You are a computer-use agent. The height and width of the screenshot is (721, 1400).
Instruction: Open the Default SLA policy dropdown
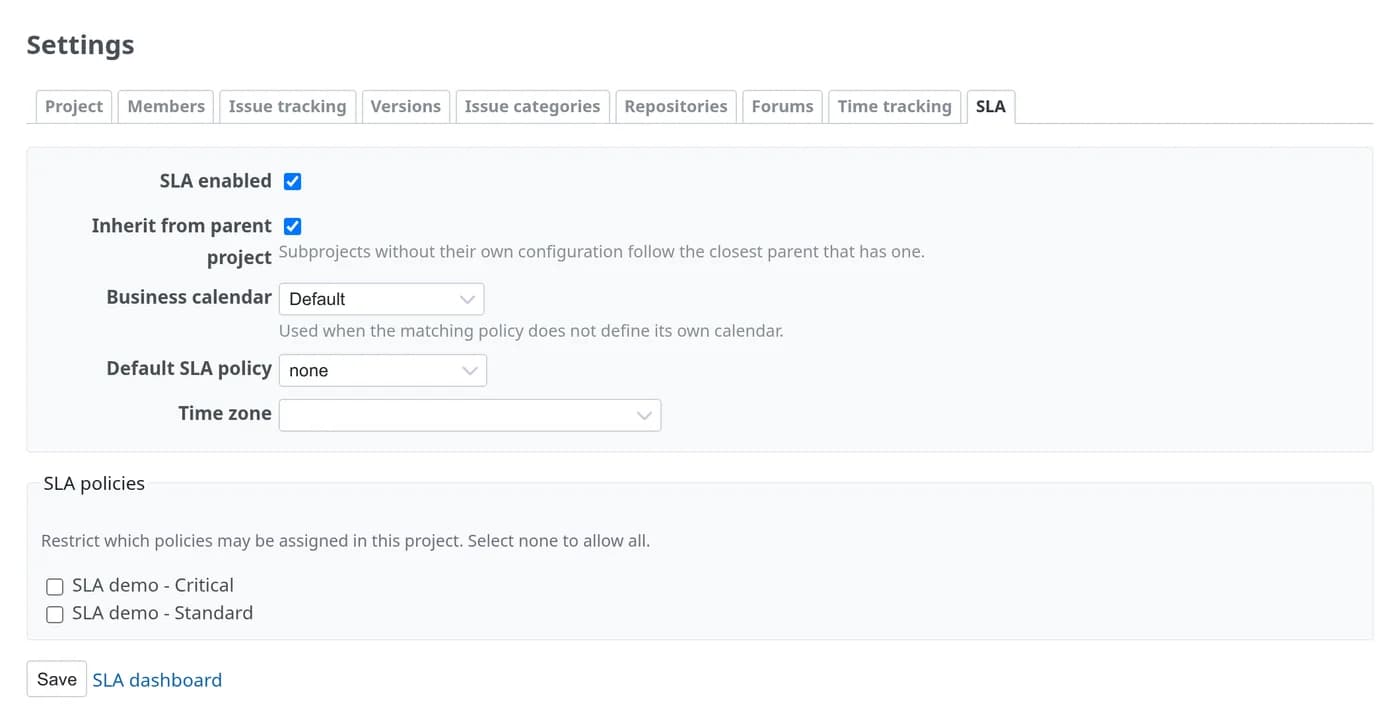[382, 370]
